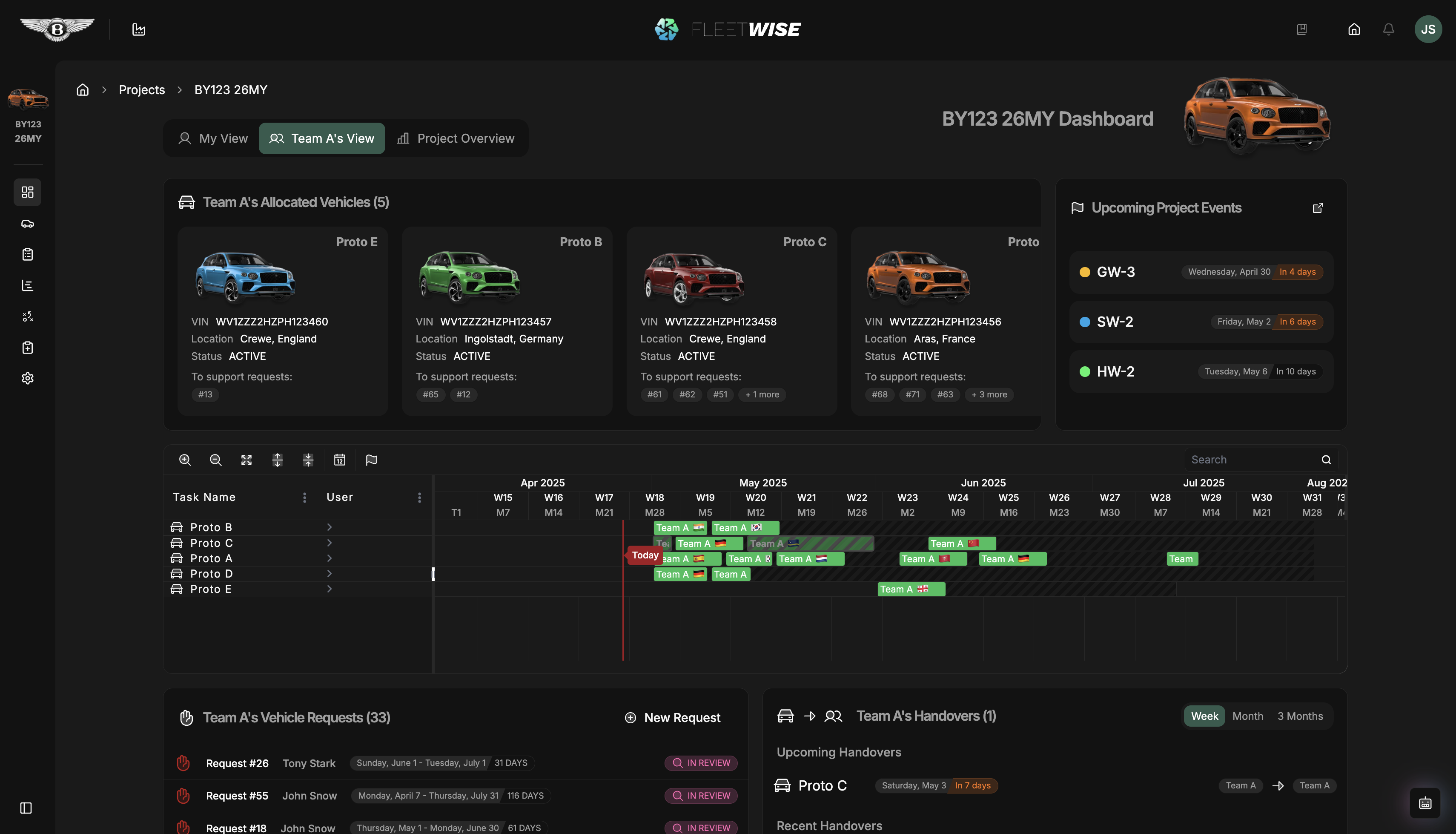Select the Week range for handovers
This screenshot has width=1456, height=834.
[x=1204, y=716]
